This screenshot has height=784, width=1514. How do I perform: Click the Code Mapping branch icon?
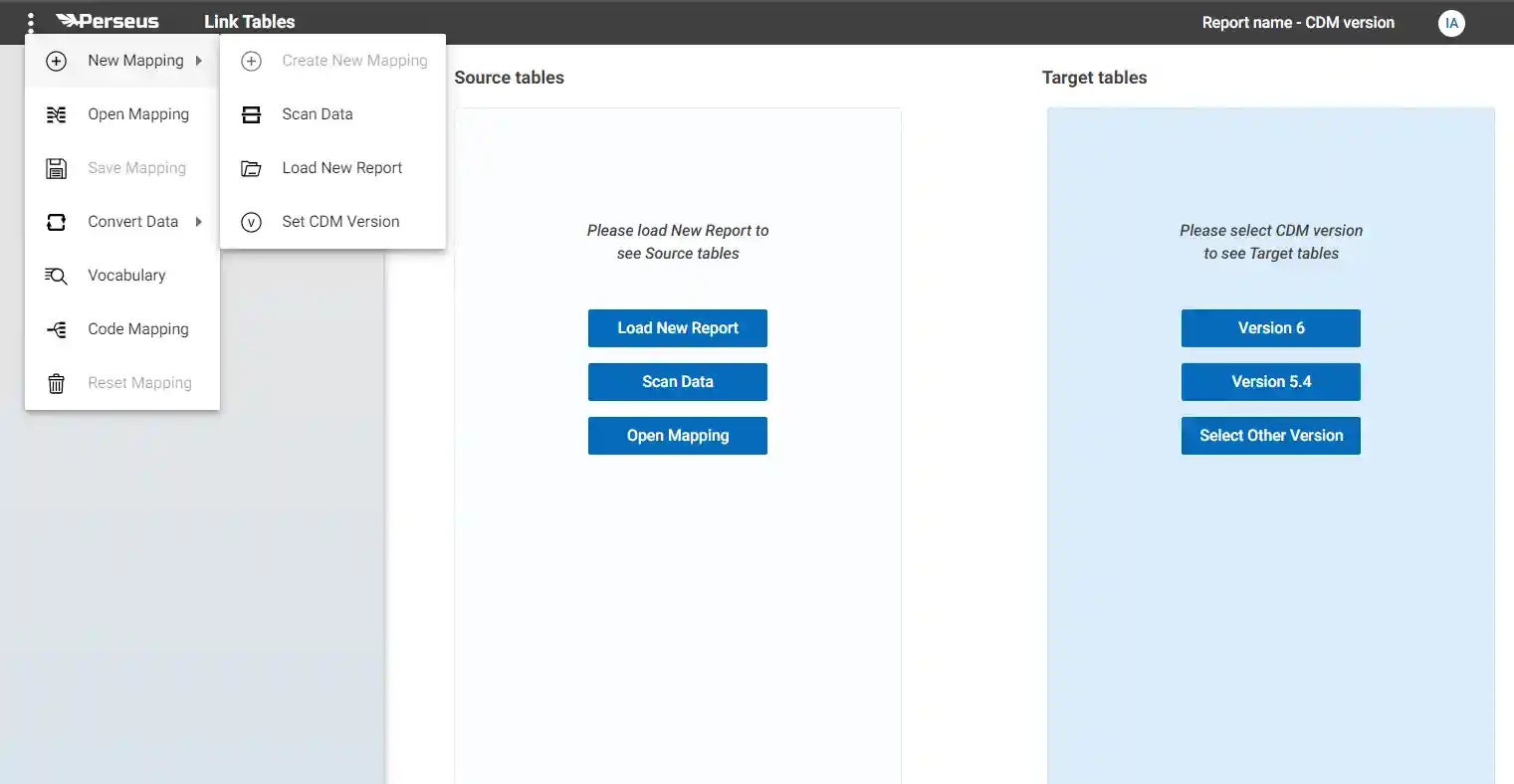click(57, 328)
